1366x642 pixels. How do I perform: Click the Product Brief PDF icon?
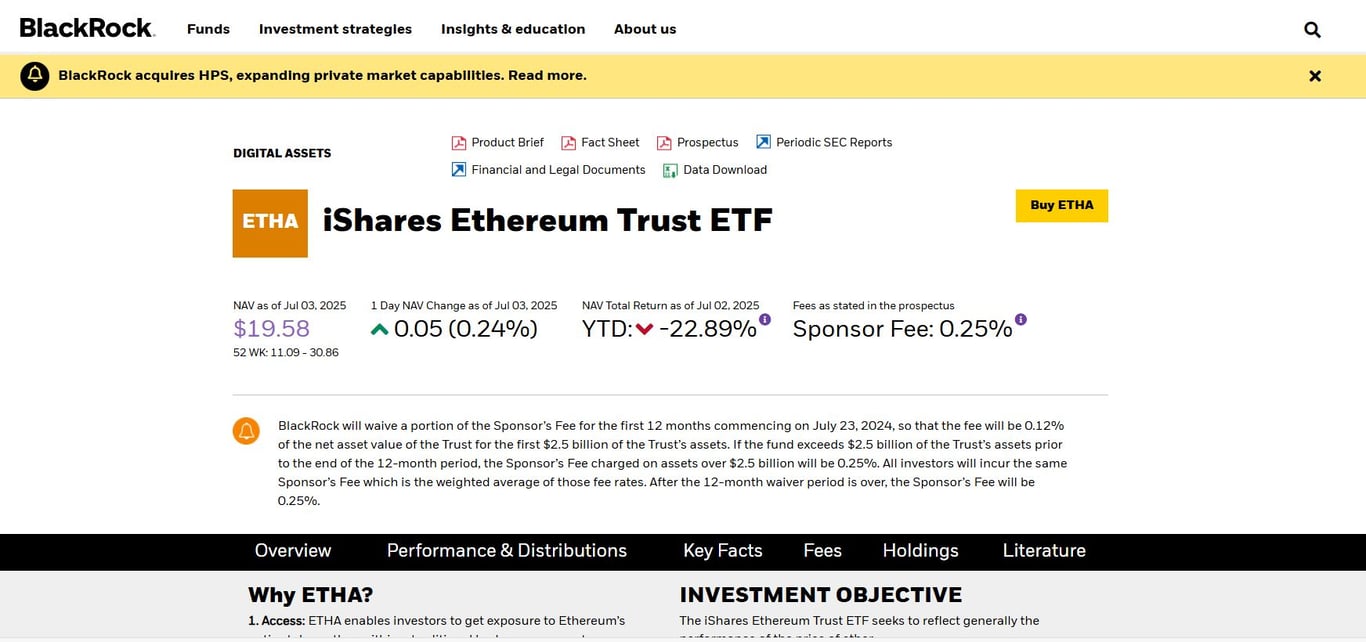tap(458, 142)
